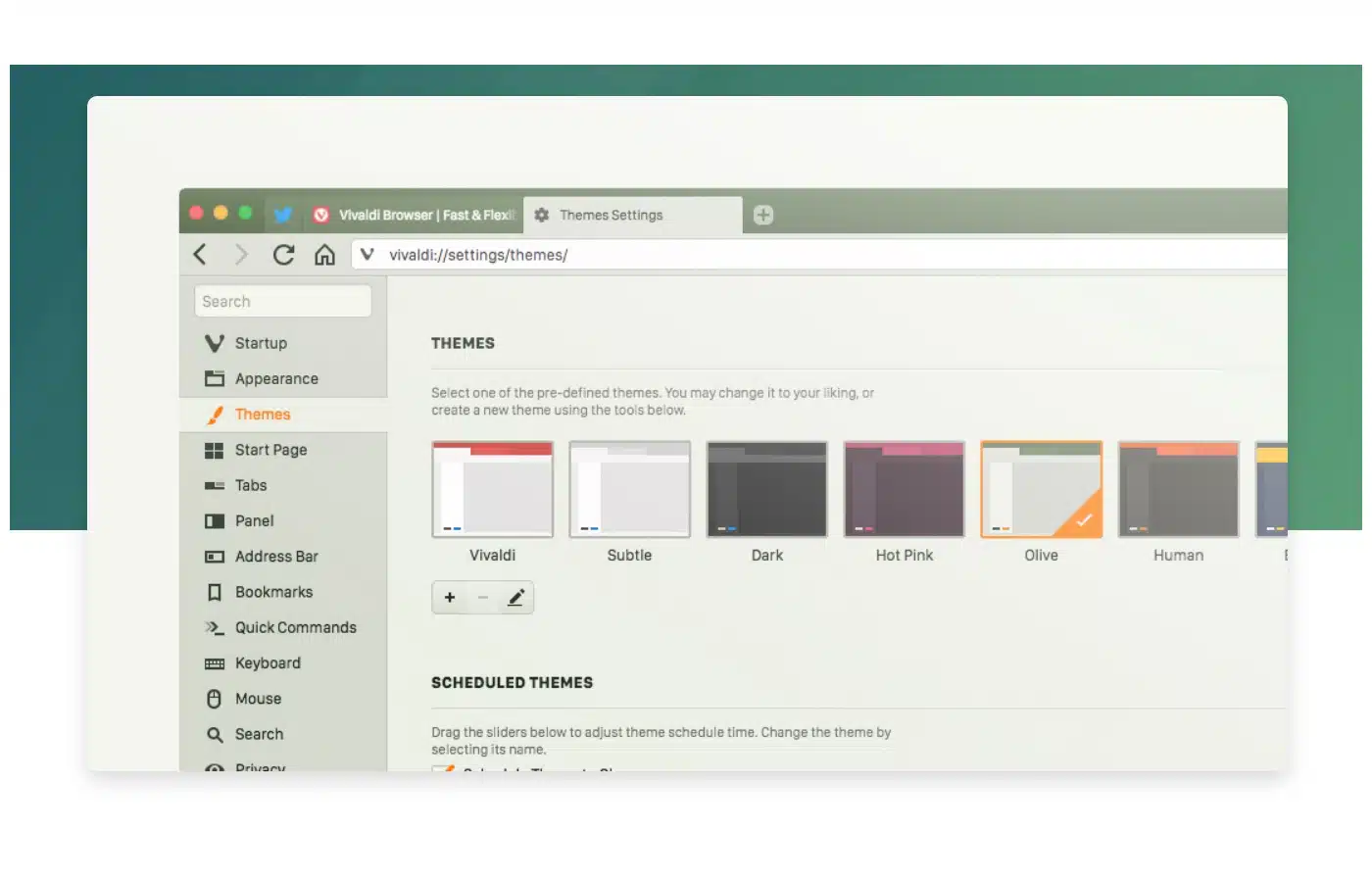Click the Keyboard icon in sidebar
Screen dimensions: 1372x882
click(215, 663)
